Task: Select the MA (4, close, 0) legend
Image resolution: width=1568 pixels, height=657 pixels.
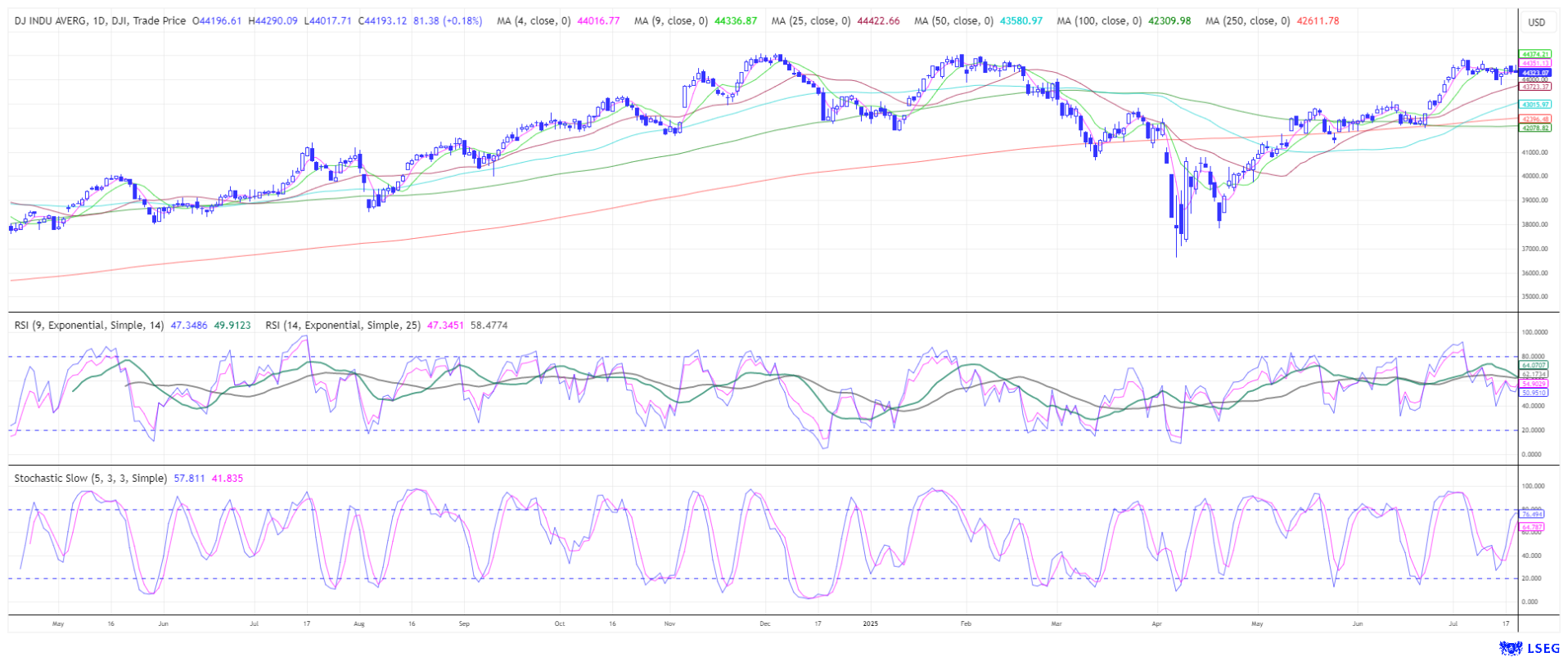Action: tap(534, 21)
